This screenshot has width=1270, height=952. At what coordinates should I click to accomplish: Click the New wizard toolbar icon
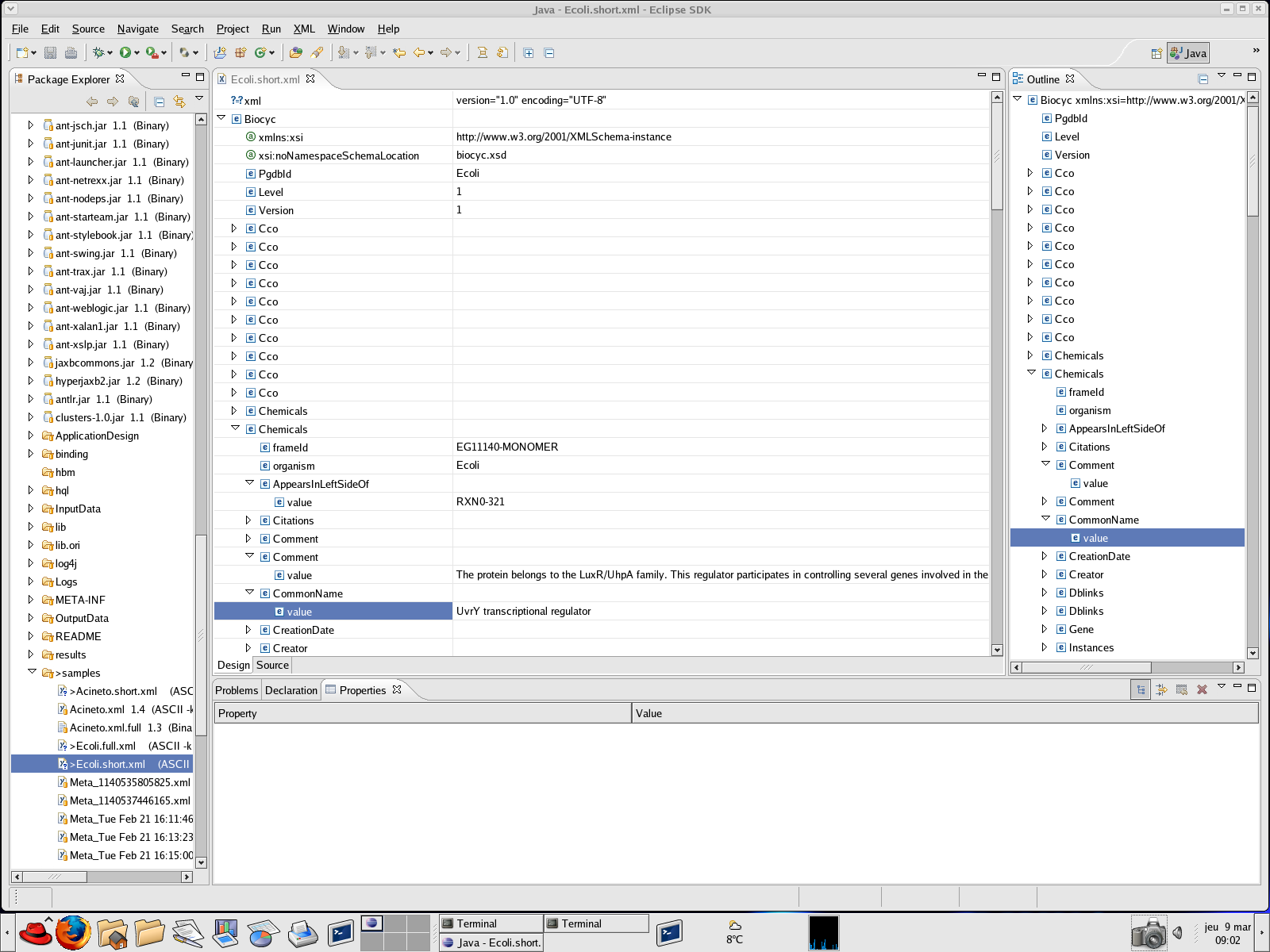coord(22,52)
